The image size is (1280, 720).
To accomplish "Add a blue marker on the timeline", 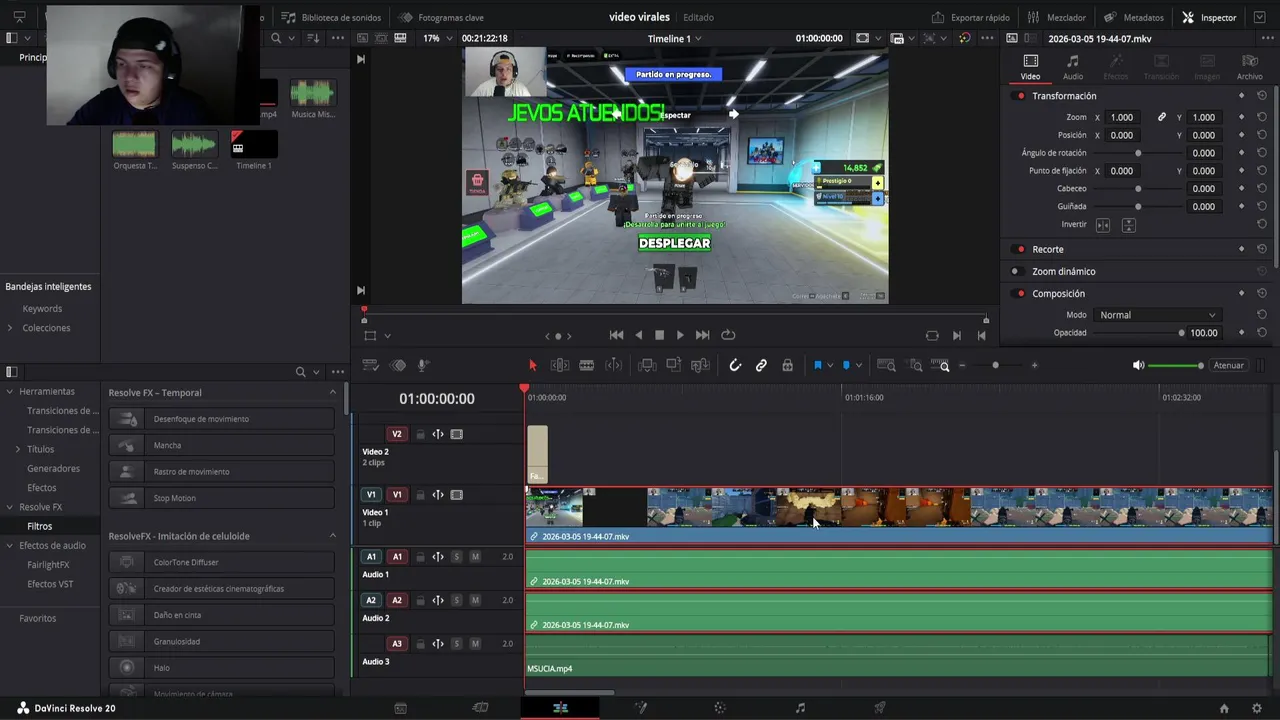I will point(846,366).
